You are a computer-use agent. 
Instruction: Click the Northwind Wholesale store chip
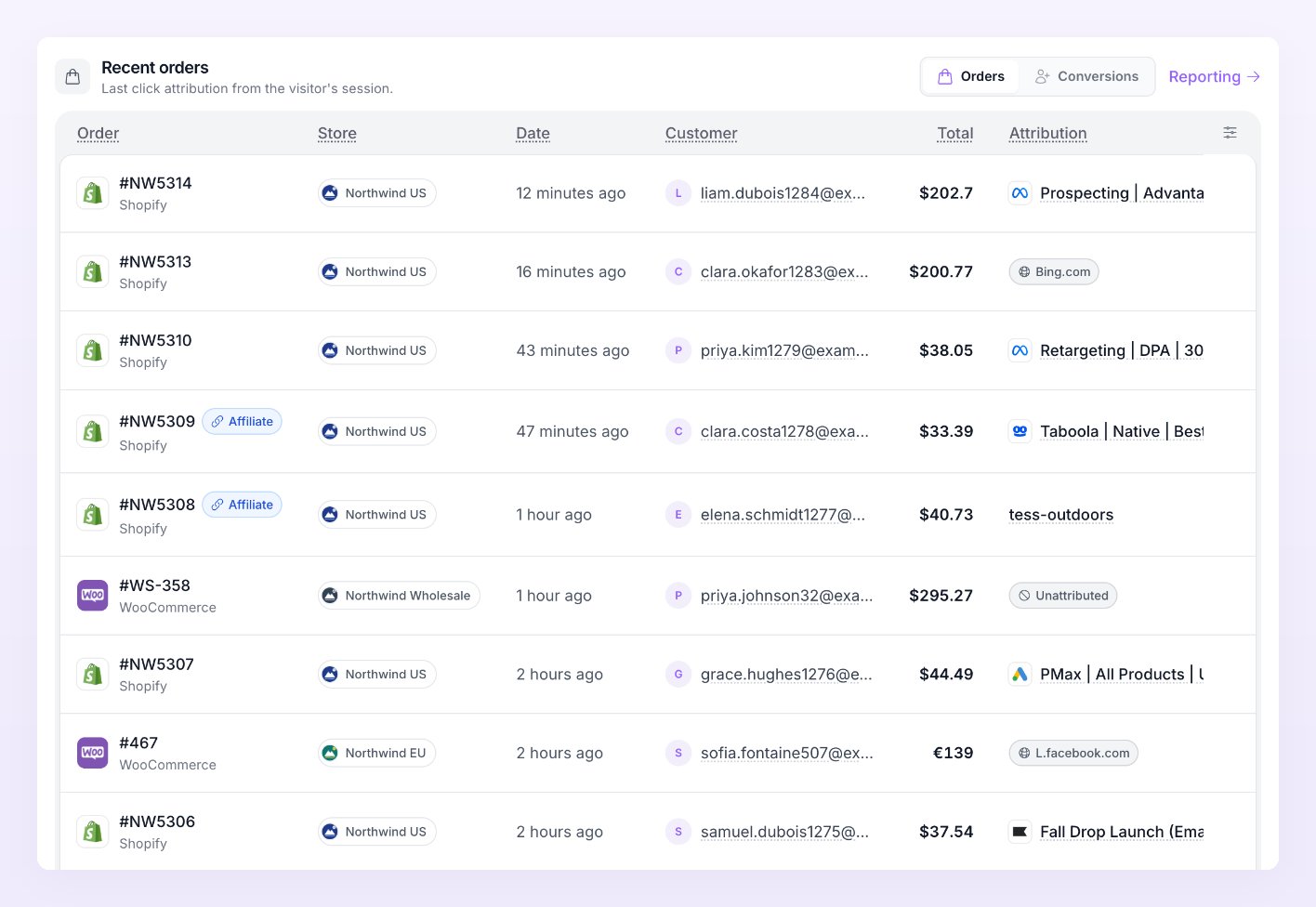point(399,596)
